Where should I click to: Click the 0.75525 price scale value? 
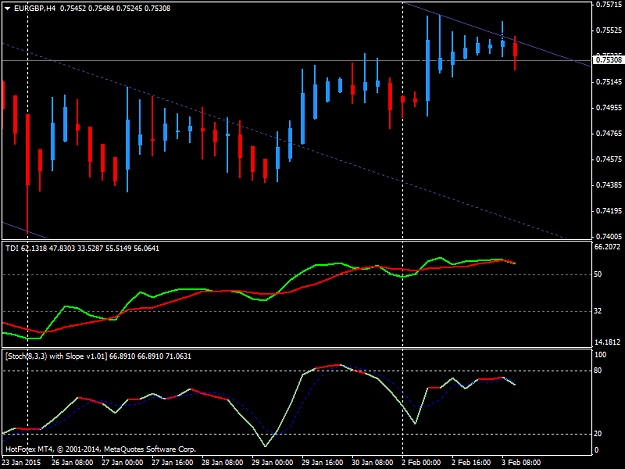click(x=609, y=30)
